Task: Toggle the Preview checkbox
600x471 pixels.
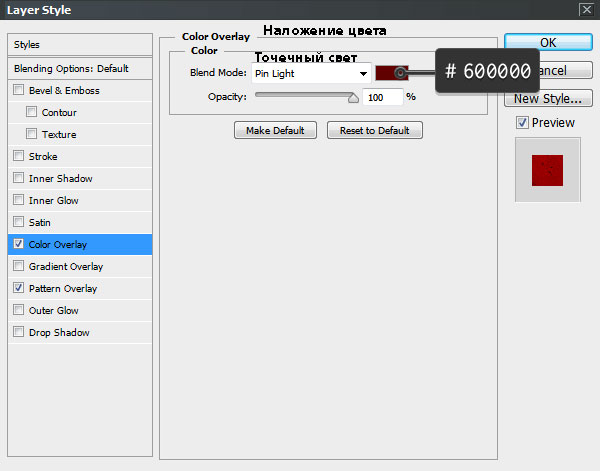Action: [522, 123]
